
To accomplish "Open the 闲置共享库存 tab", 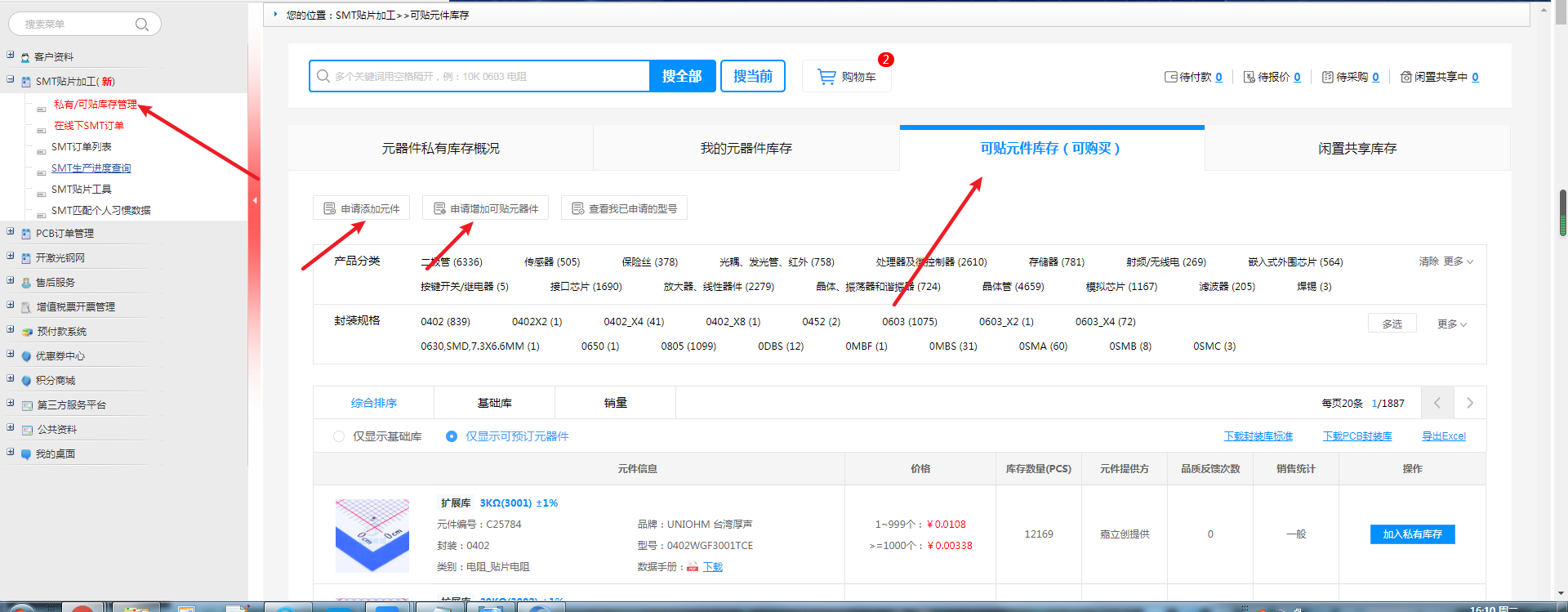I will pyautogui.click(x=1356, y=149).
